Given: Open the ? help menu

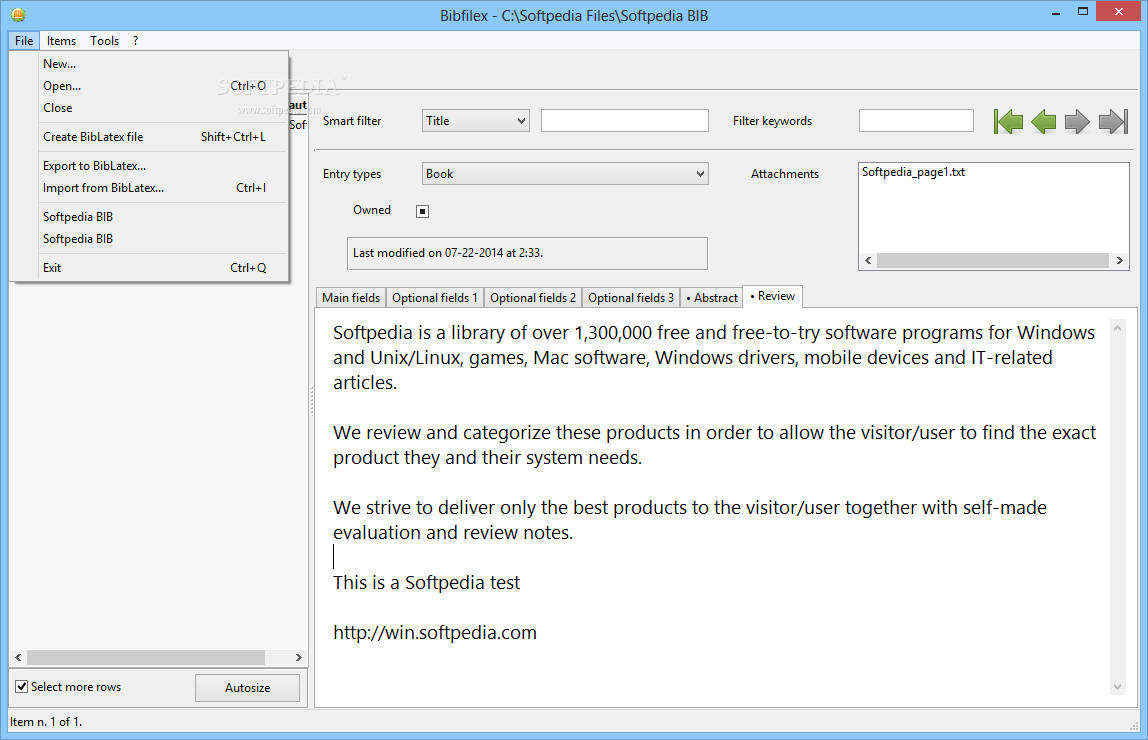Looking at the screenshot, I should [x=135, y=40].
